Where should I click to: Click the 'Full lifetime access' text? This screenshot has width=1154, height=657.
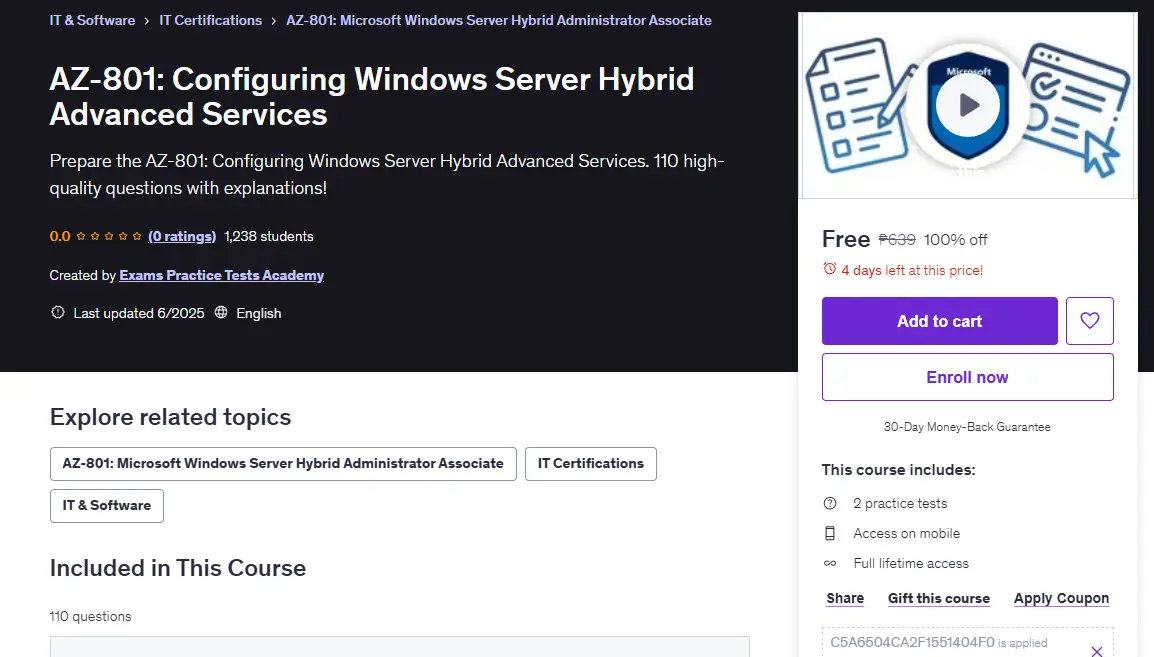pos(911,564)
